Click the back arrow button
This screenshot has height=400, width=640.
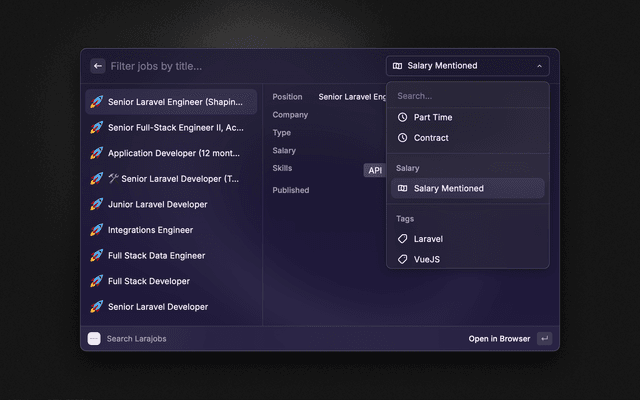[x=98, y=66]
